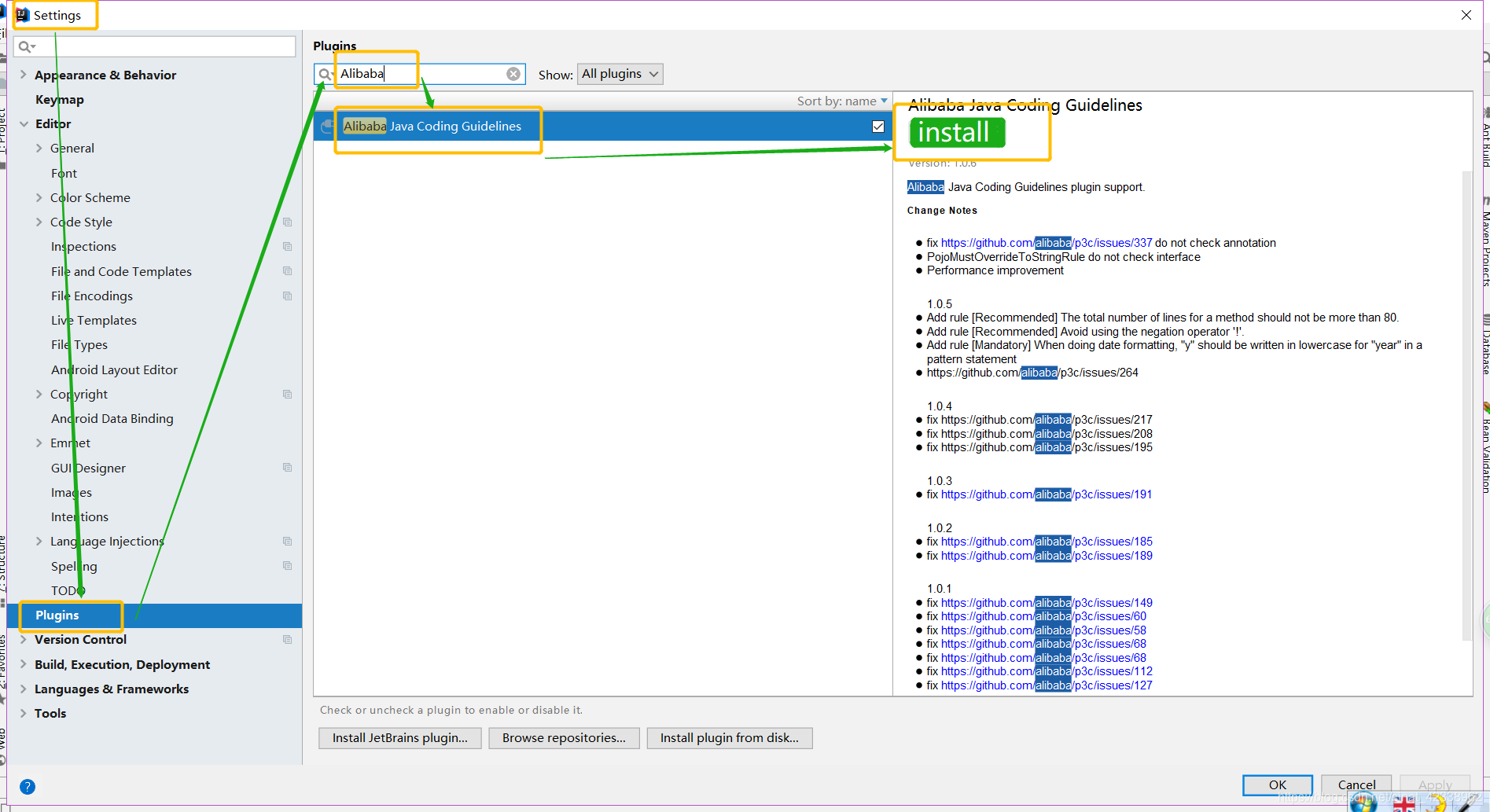The height and width of the screenshot is (812, 1490).
Task: Open the Database tool window tab
Action: tap(1484, 344)
